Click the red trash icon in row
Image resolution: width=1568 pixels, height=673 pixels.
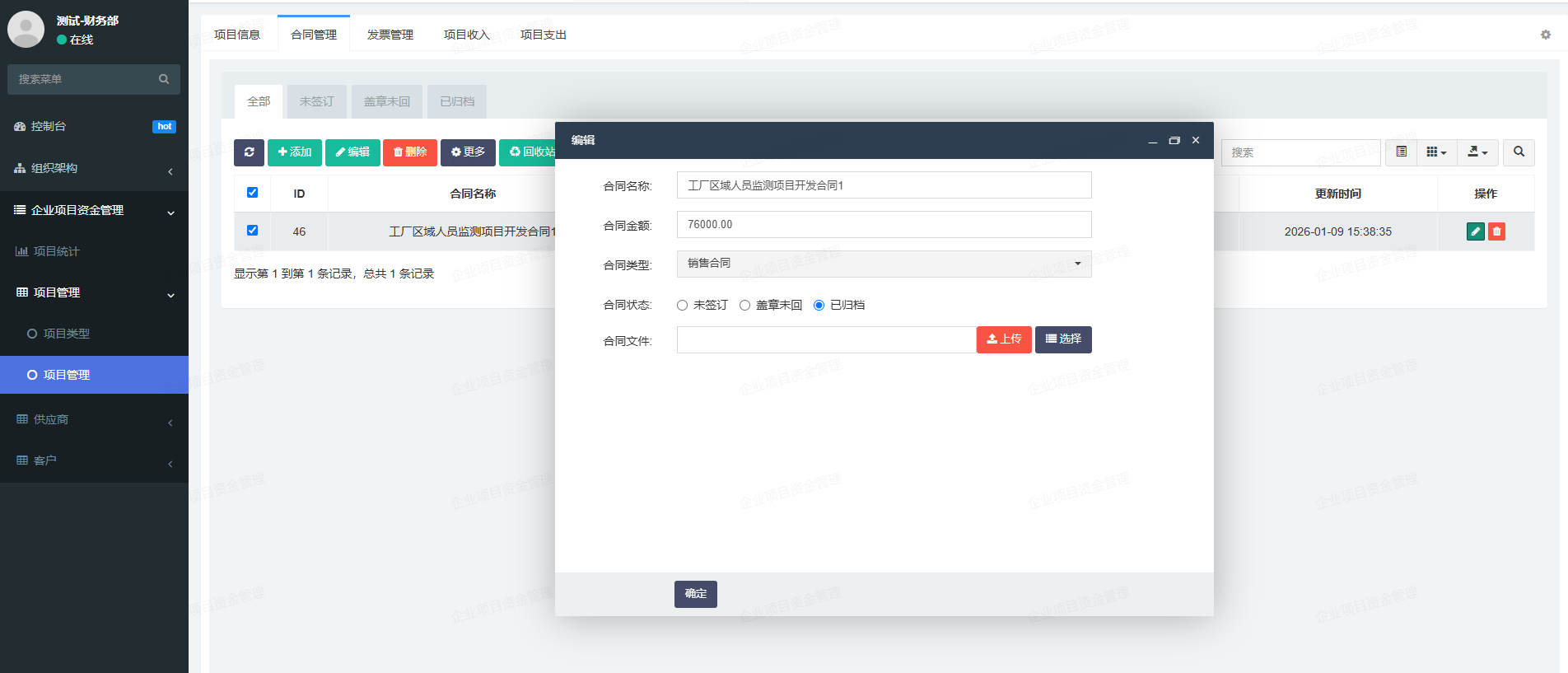coord(1496,231)
